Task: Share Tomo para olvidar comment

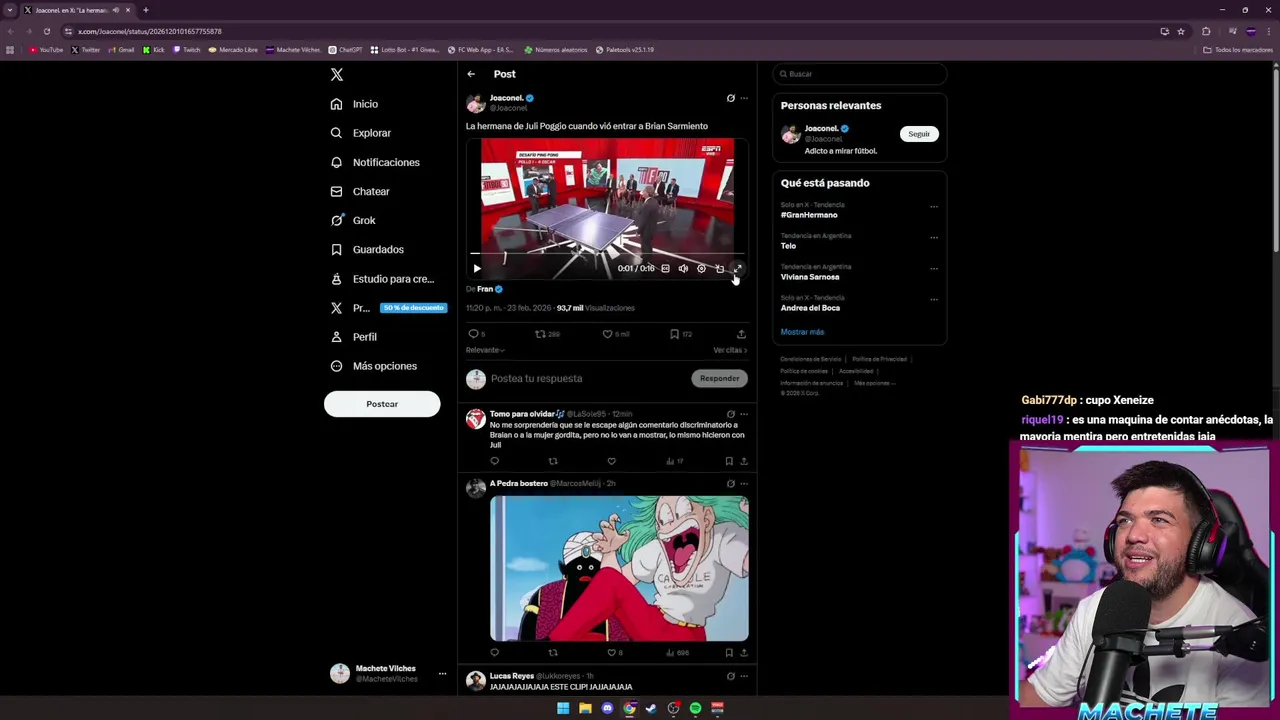Action: click(x=743, y=461)
